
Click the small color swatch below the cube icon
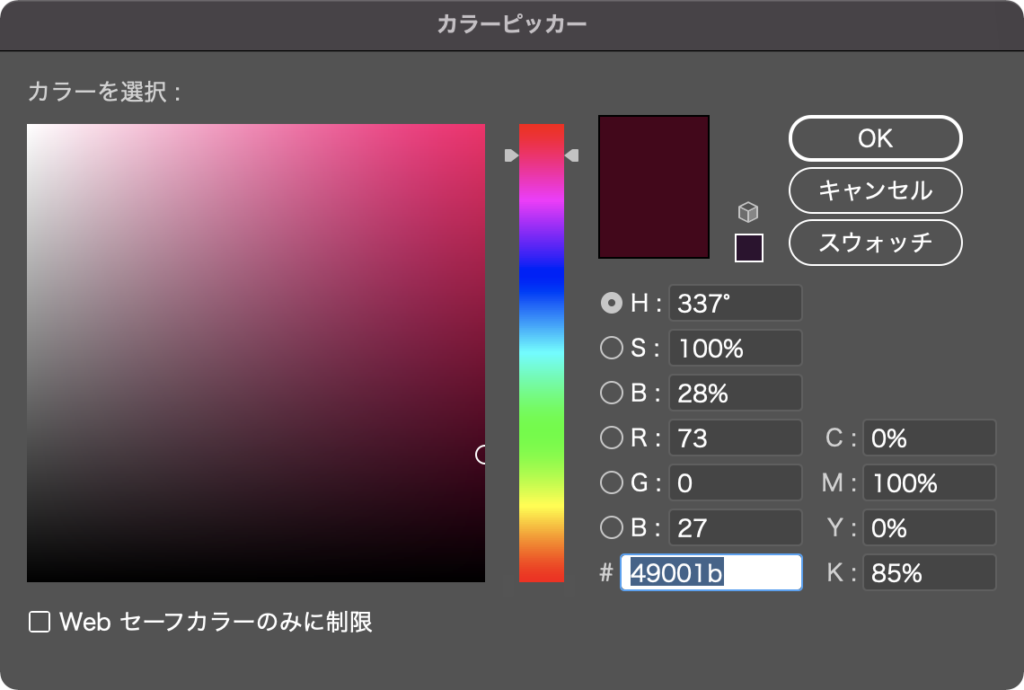pyautogui.click(x=748, y=247)
